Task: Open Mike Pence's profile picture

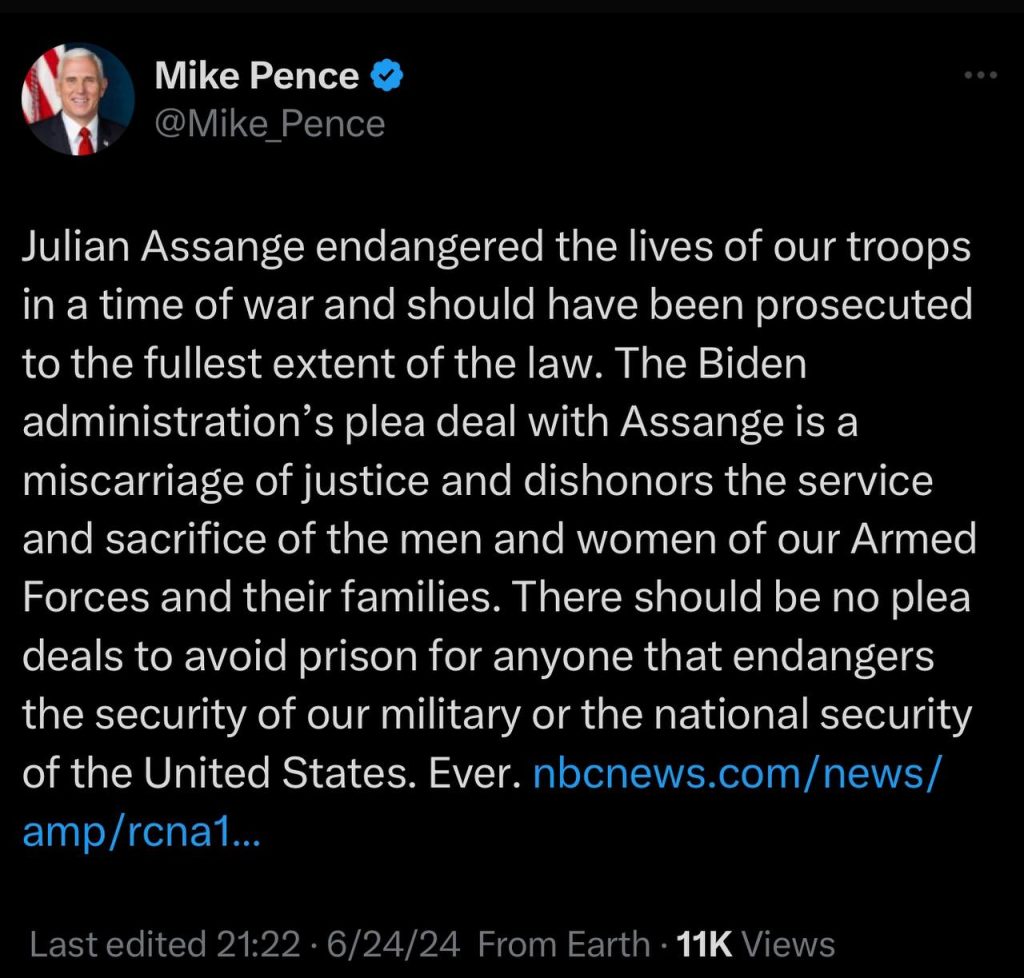Action: (78, 100)
